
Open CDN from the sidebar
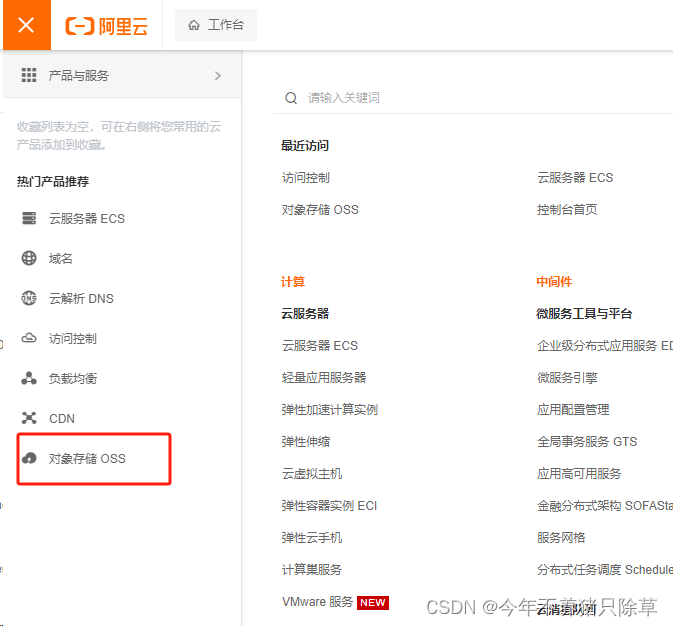click(62, 418)
